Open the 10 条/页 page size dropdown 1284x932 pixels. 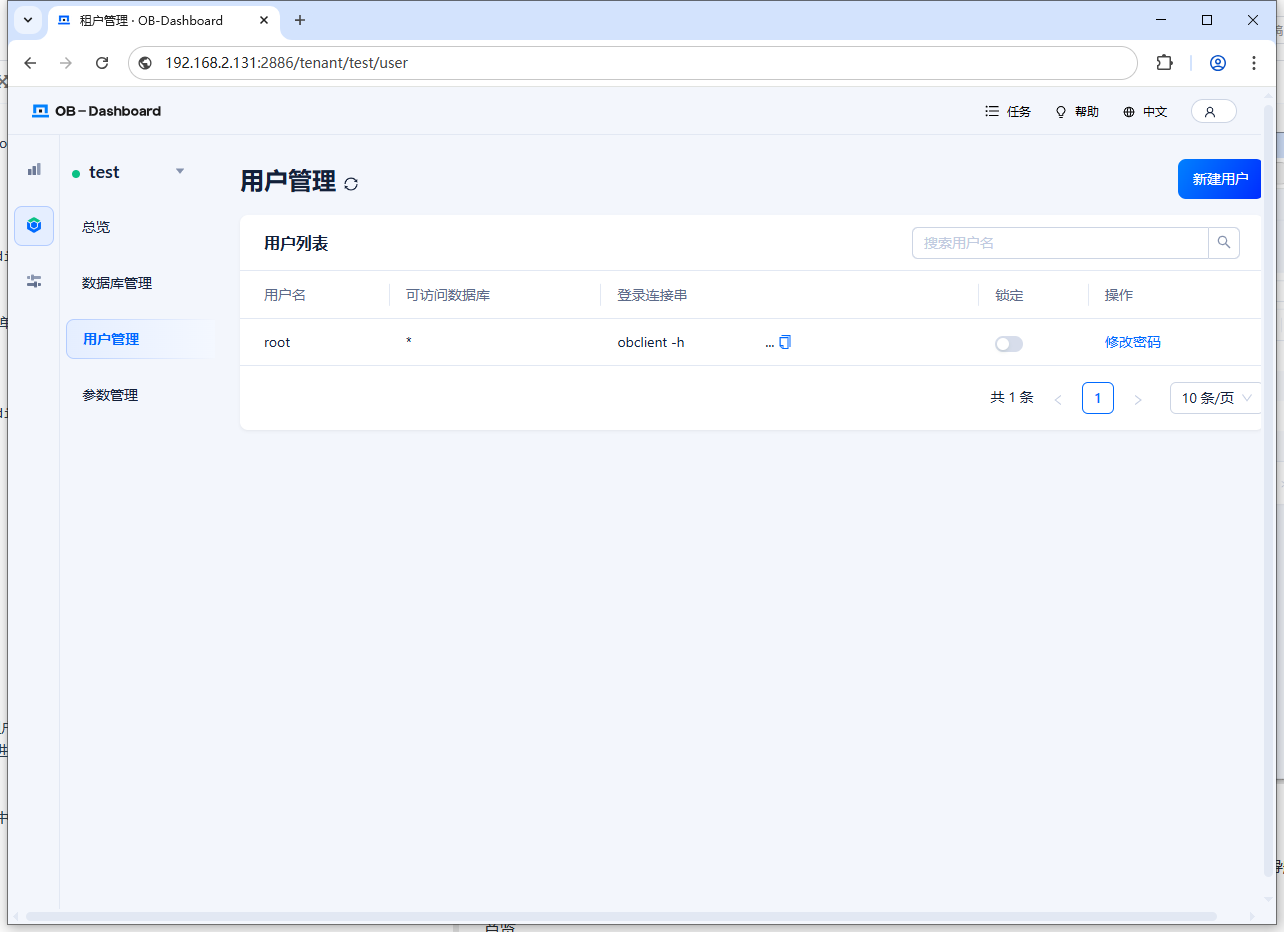tap(1215, 398)
